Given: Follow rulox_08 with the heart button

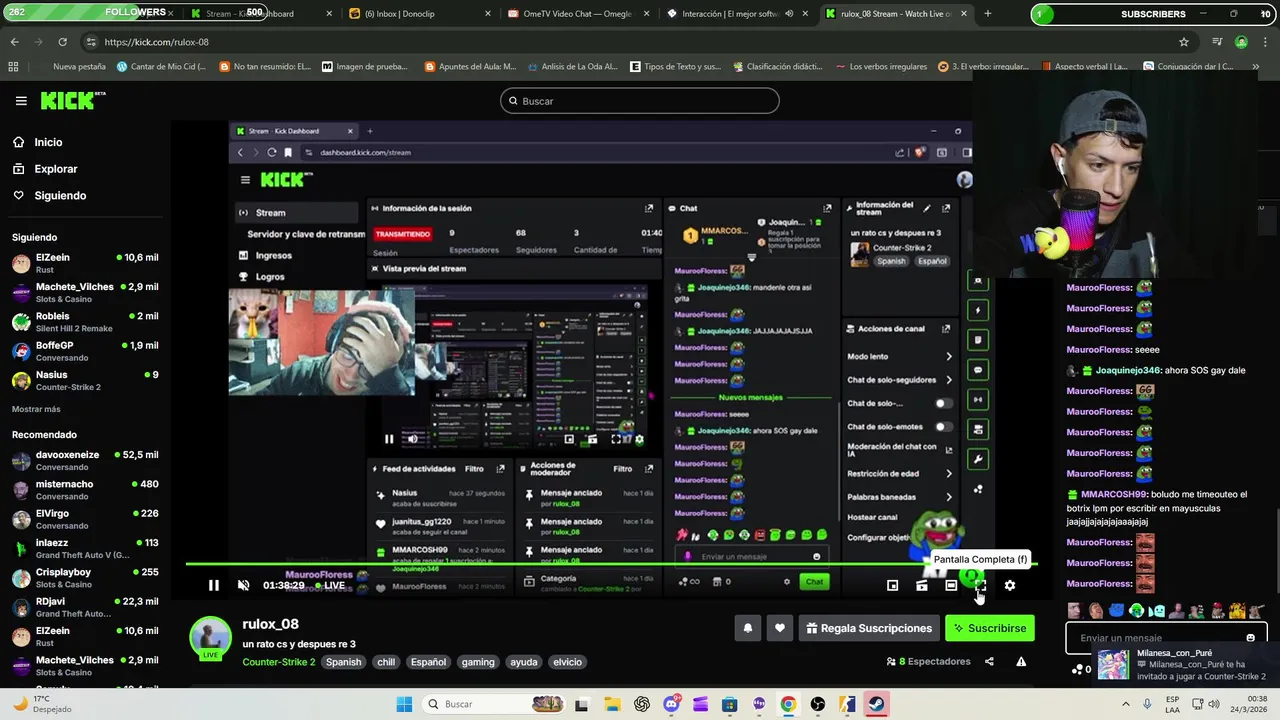Looking at the screenshot, I should coord(780,628).
